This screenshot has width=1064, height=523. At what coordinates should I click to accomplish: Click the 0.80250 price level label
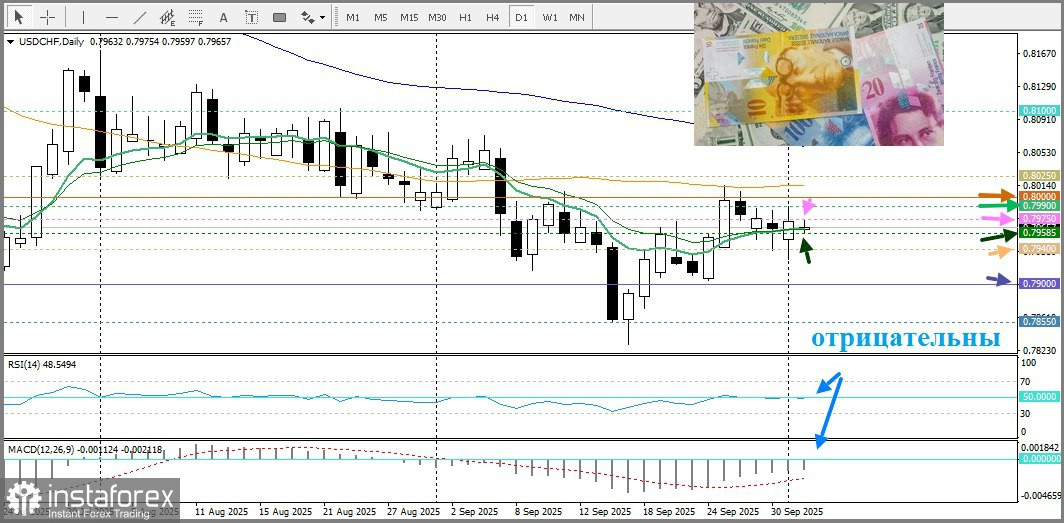click(x=1039, y=175)
